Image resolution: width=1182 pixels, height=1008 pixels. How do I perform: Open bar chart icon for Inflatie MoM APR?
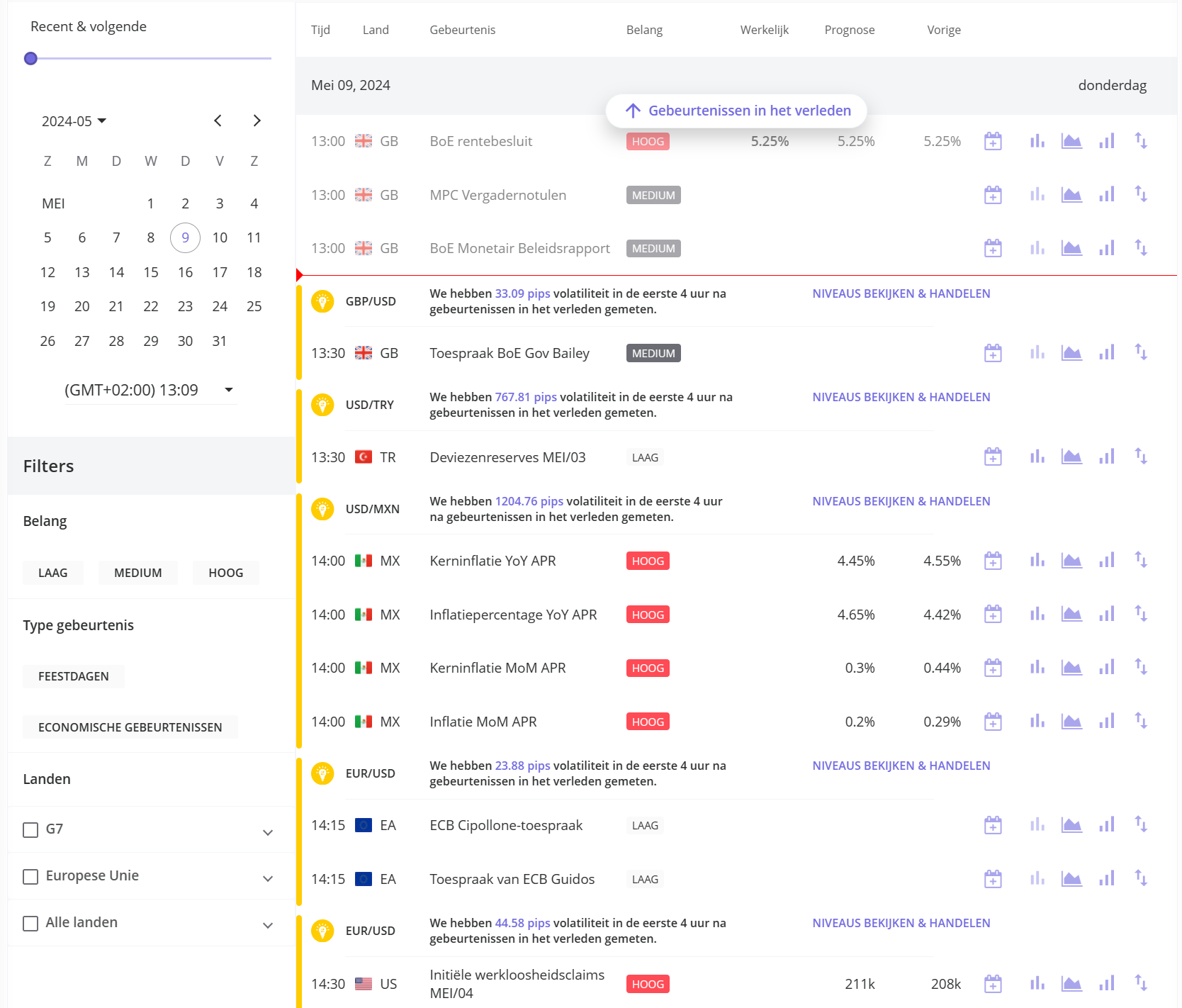click(1037, 721)
